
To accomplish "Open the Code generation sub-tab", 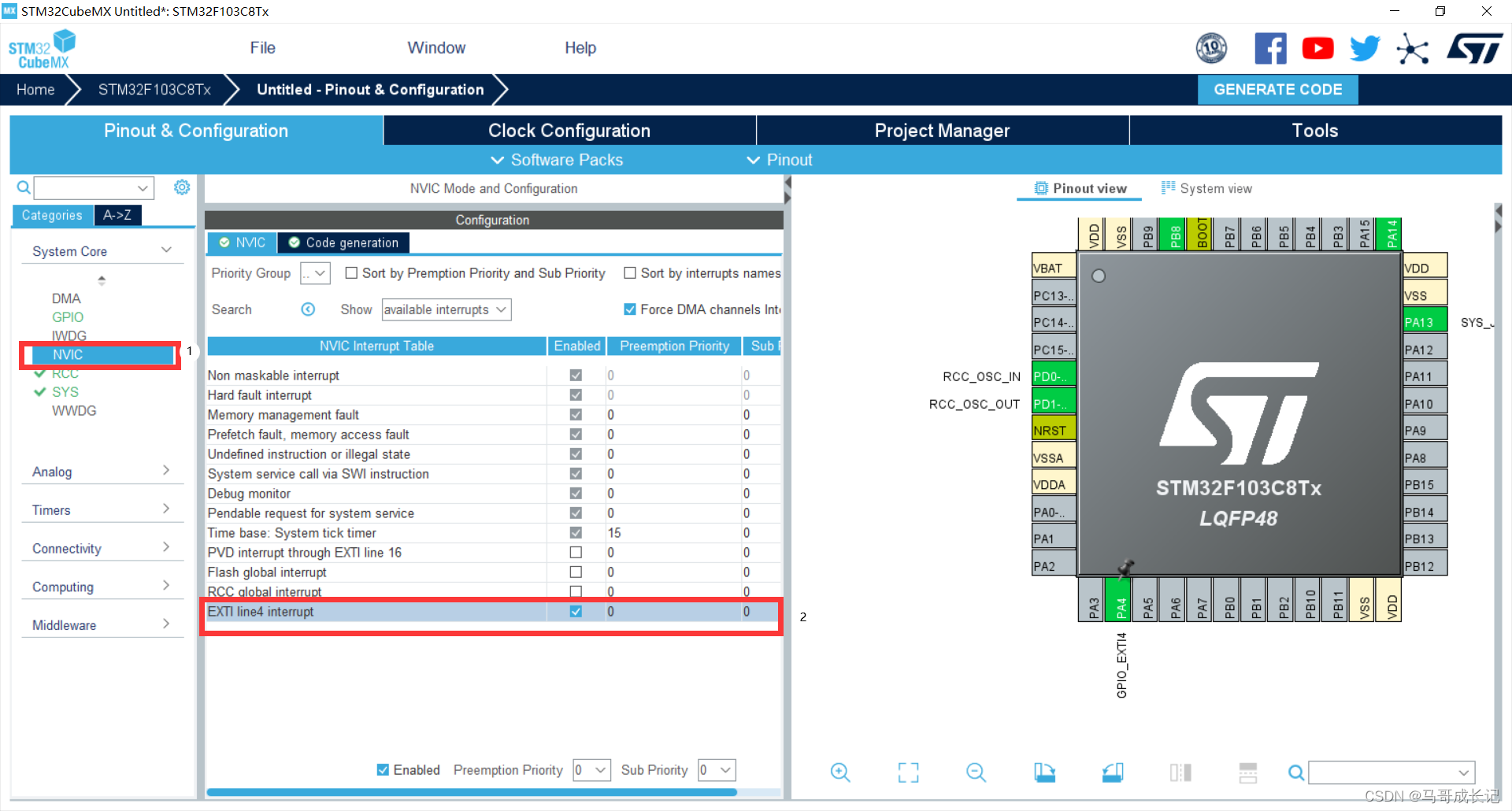I will (343, 243).
